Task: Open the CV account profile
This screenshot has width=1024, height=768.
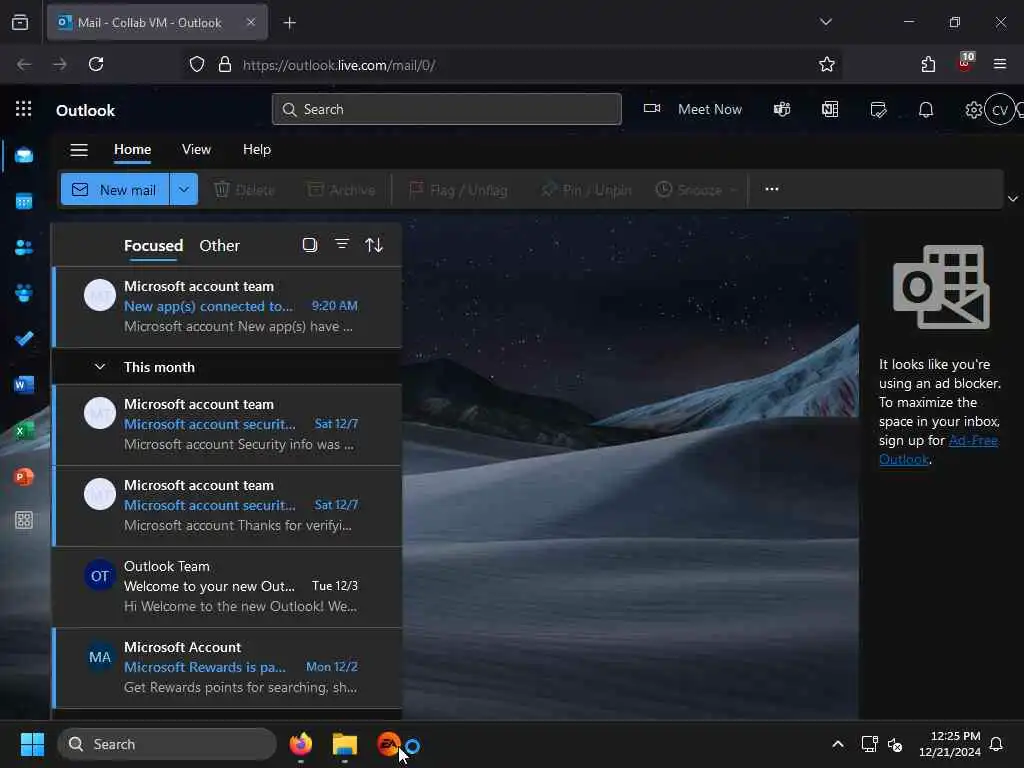Action: click(1000, 110)
